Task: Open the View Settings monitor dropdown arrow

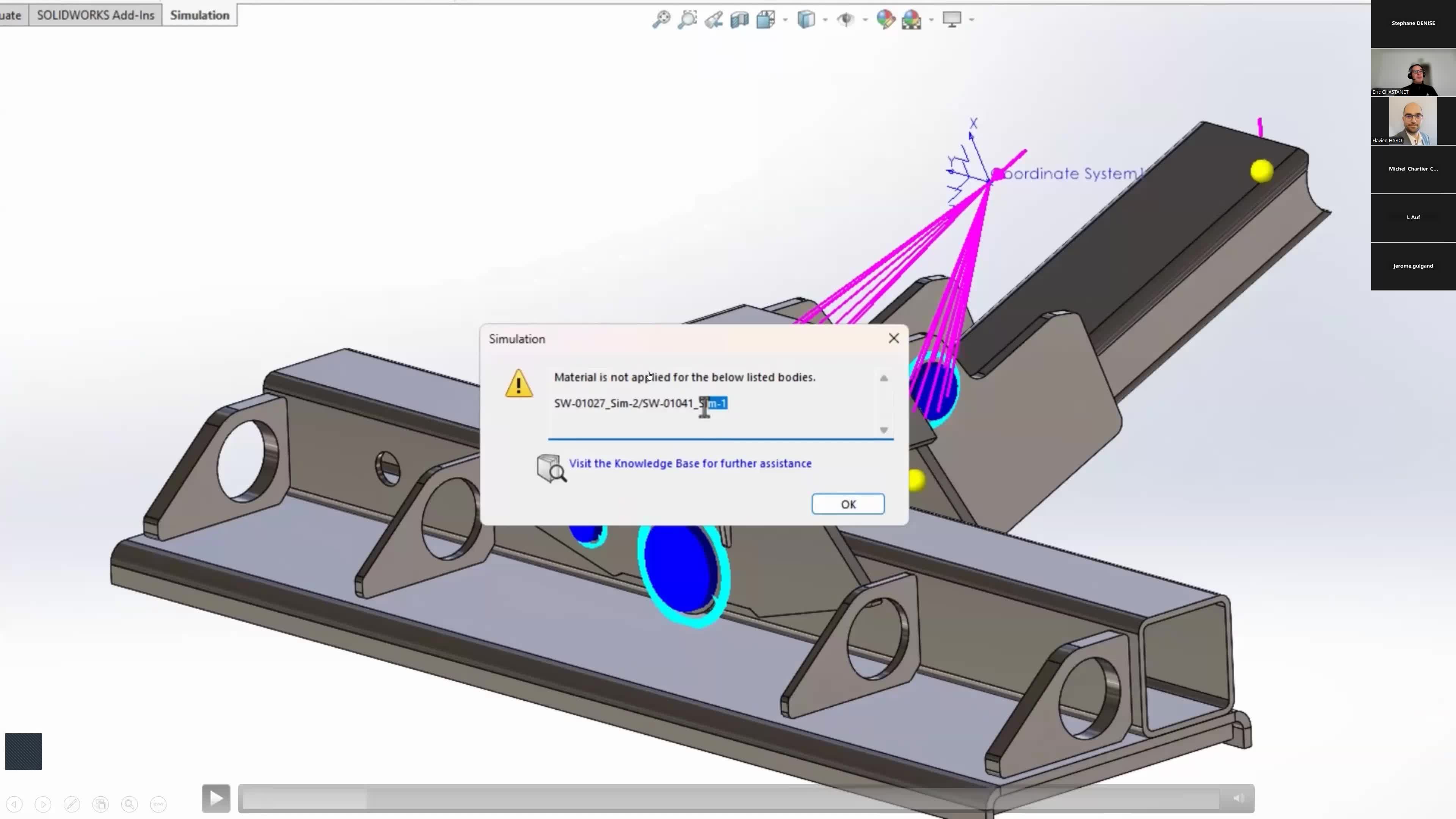Action: pos(971,20)
